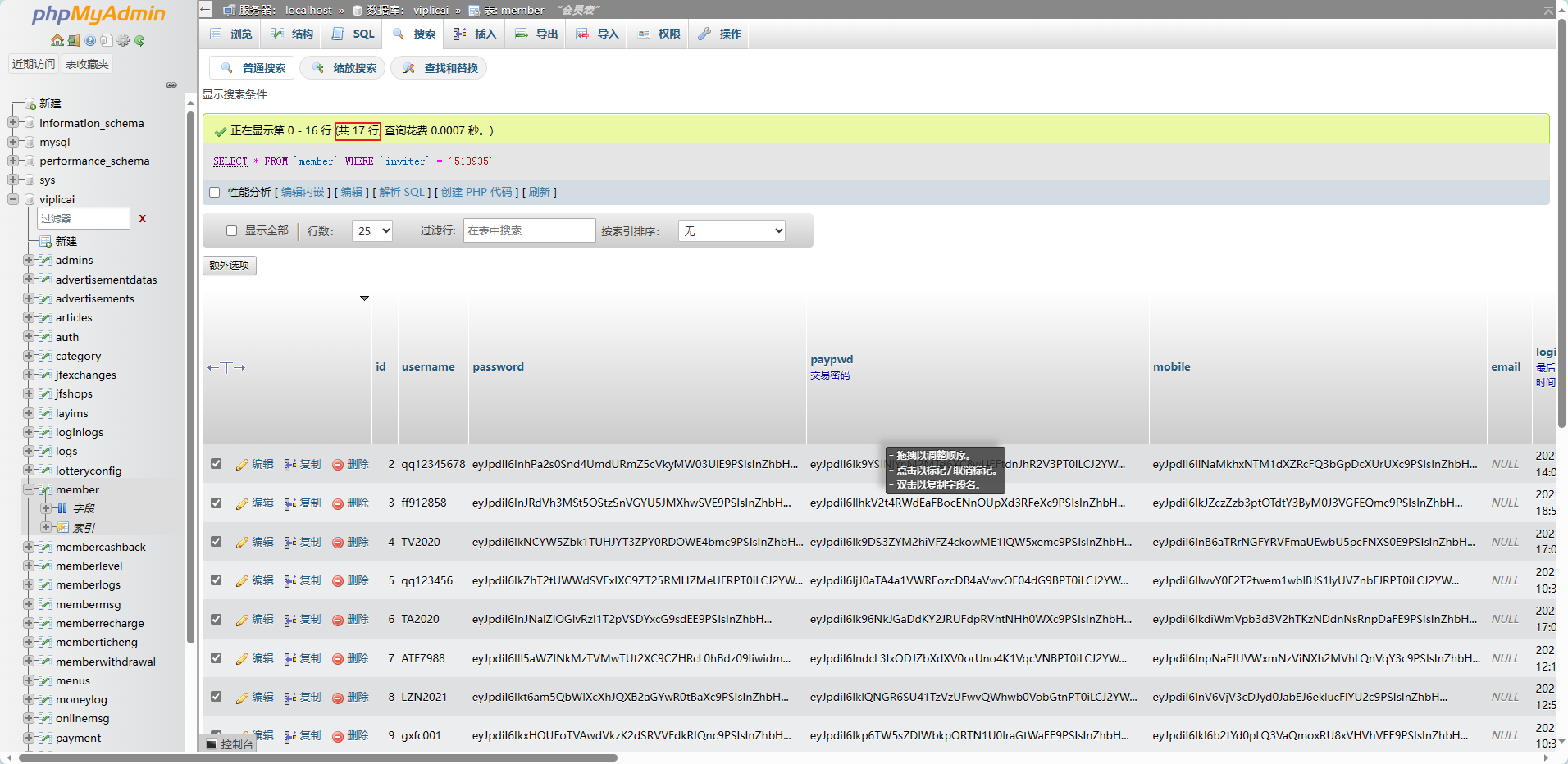This screenshot has width=1568, height=764.
Task: Open the 行数 row count dropdown
Action: [x=372, y=231]
